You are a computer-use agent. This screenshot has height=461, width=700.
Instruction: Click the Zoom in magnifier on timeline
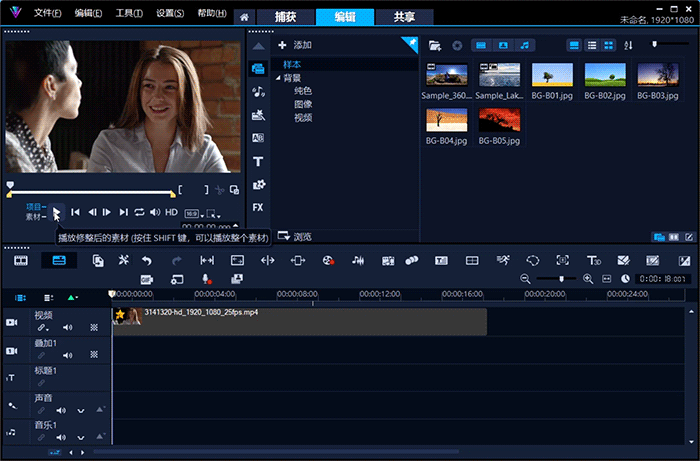point(588,279)
